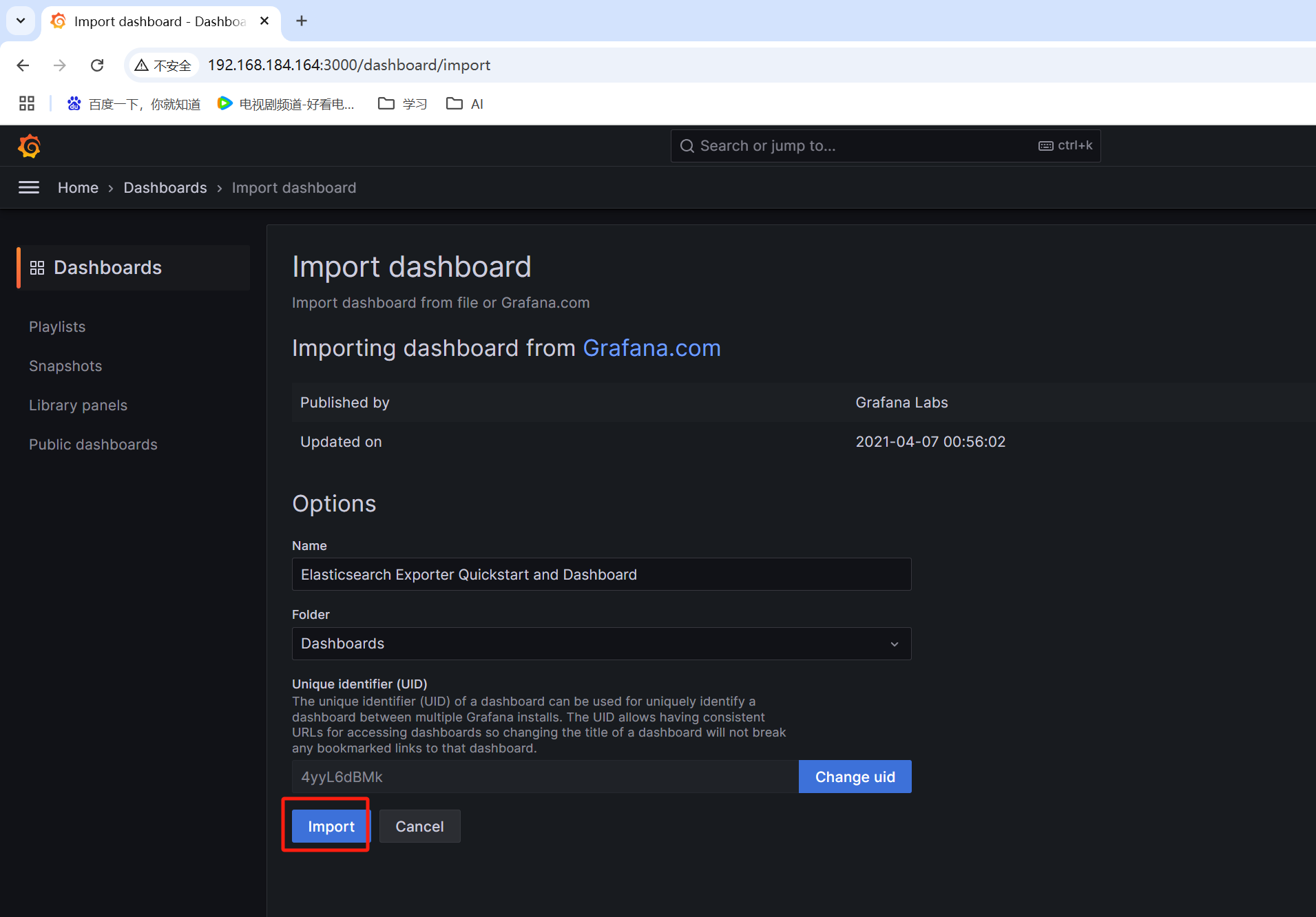Screen dimensions: 1316x917
Task: Open the Grafana.com link
Action: (651, 348)
